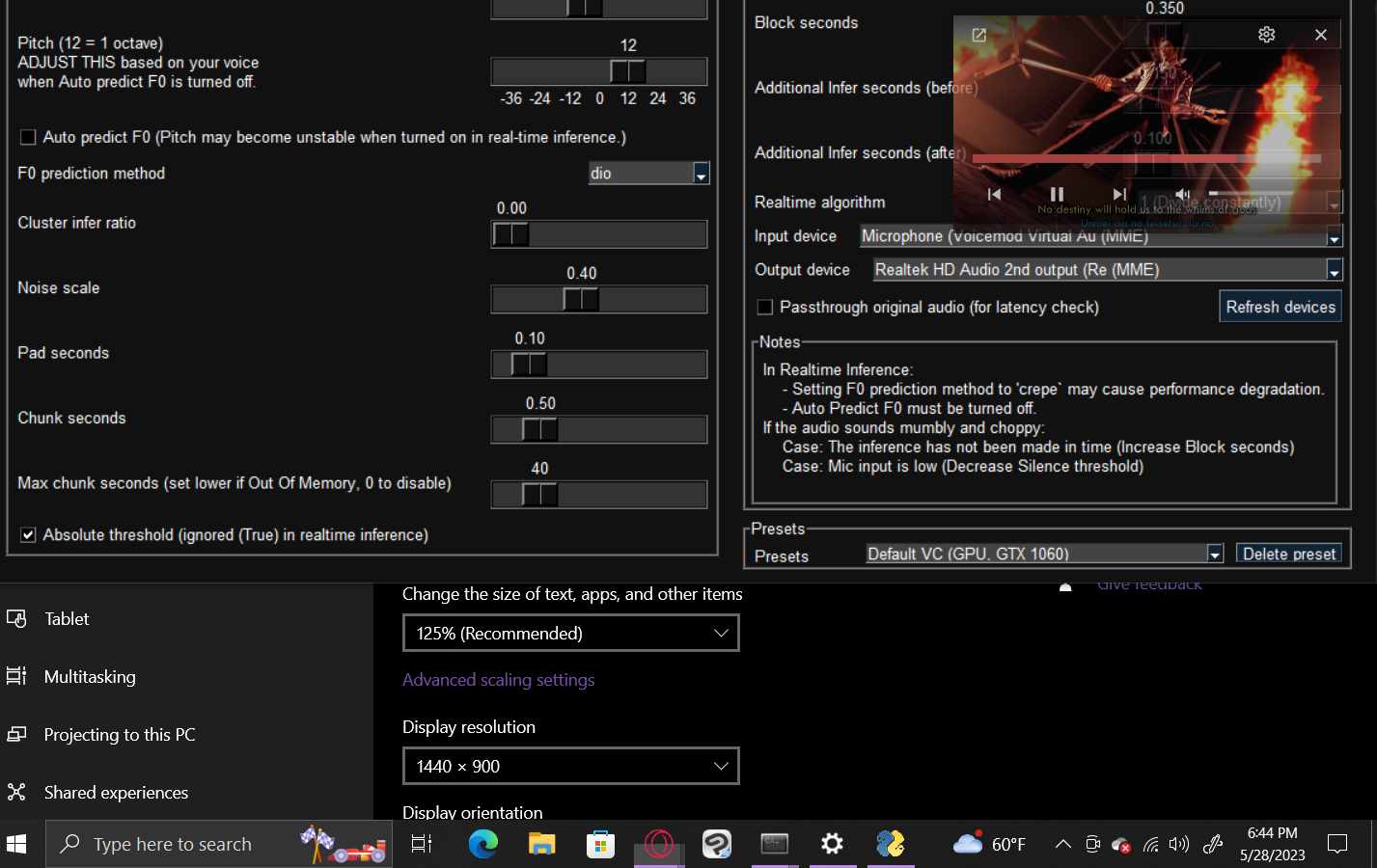This screenshot has height=868, width=1377.
Task: Open the Windows Ink Workspace pen icon
Action: tap(1213, 845)
